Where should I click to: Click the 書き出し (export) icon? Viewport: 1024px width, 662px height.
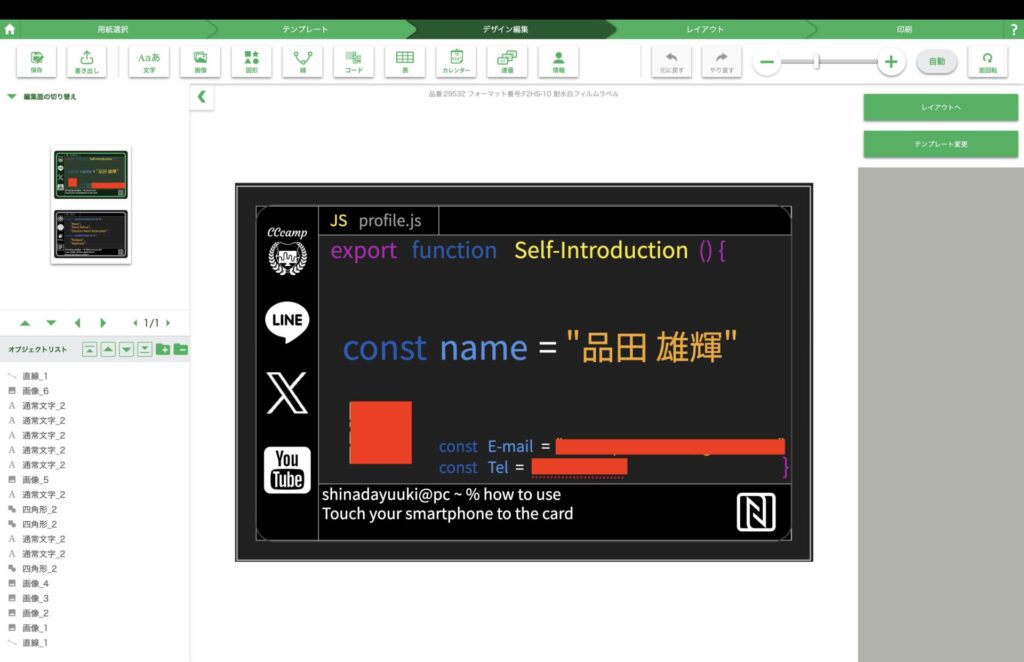(x=87, y=62)
